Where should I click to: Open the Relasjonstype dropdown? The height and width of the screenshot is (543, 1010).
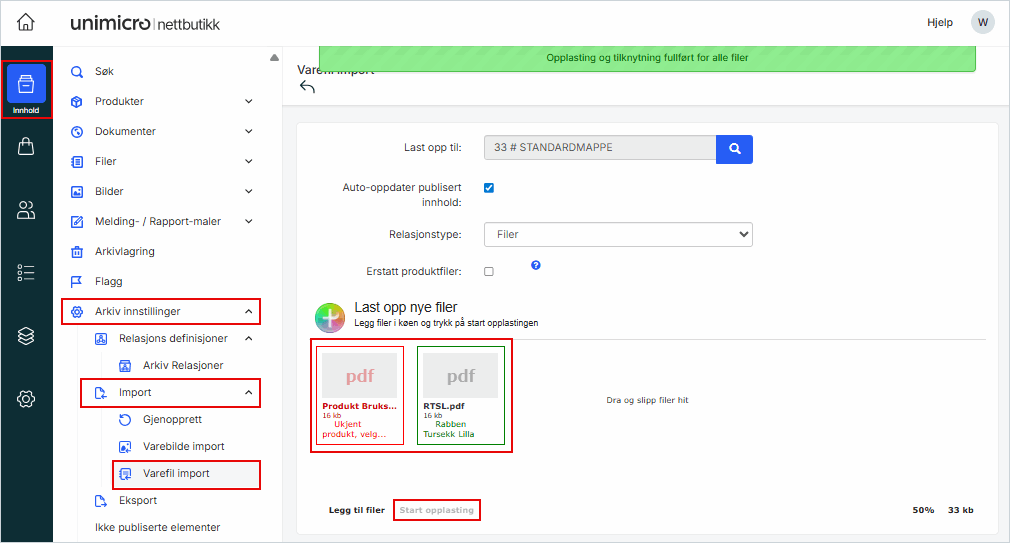point(617,234)
